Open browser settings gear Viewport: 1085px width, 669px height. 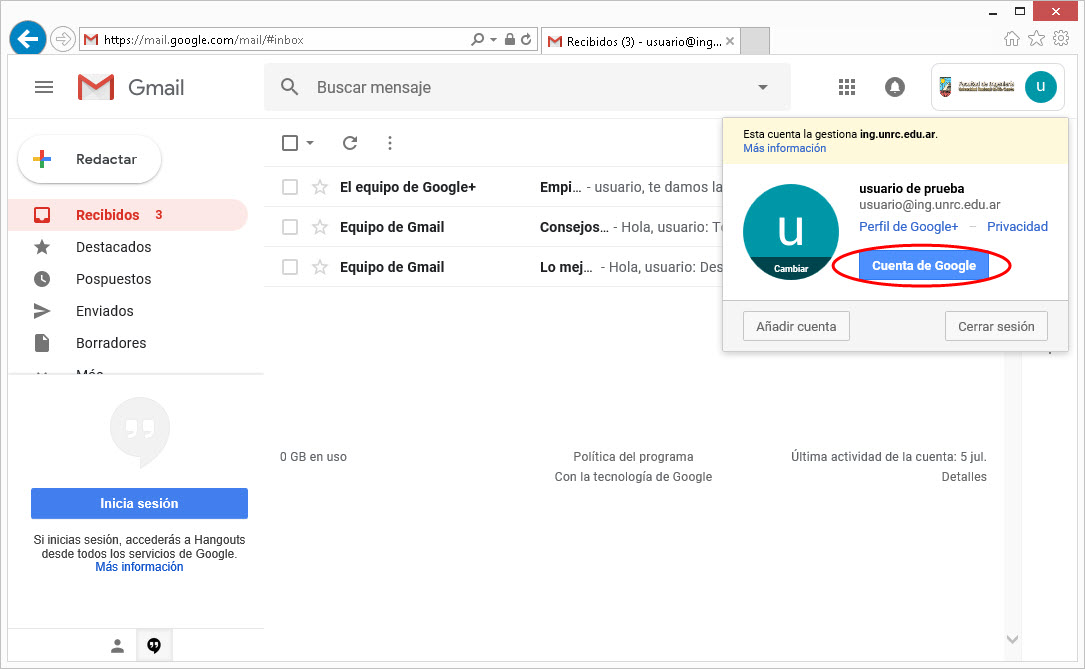coord(1061,39)
